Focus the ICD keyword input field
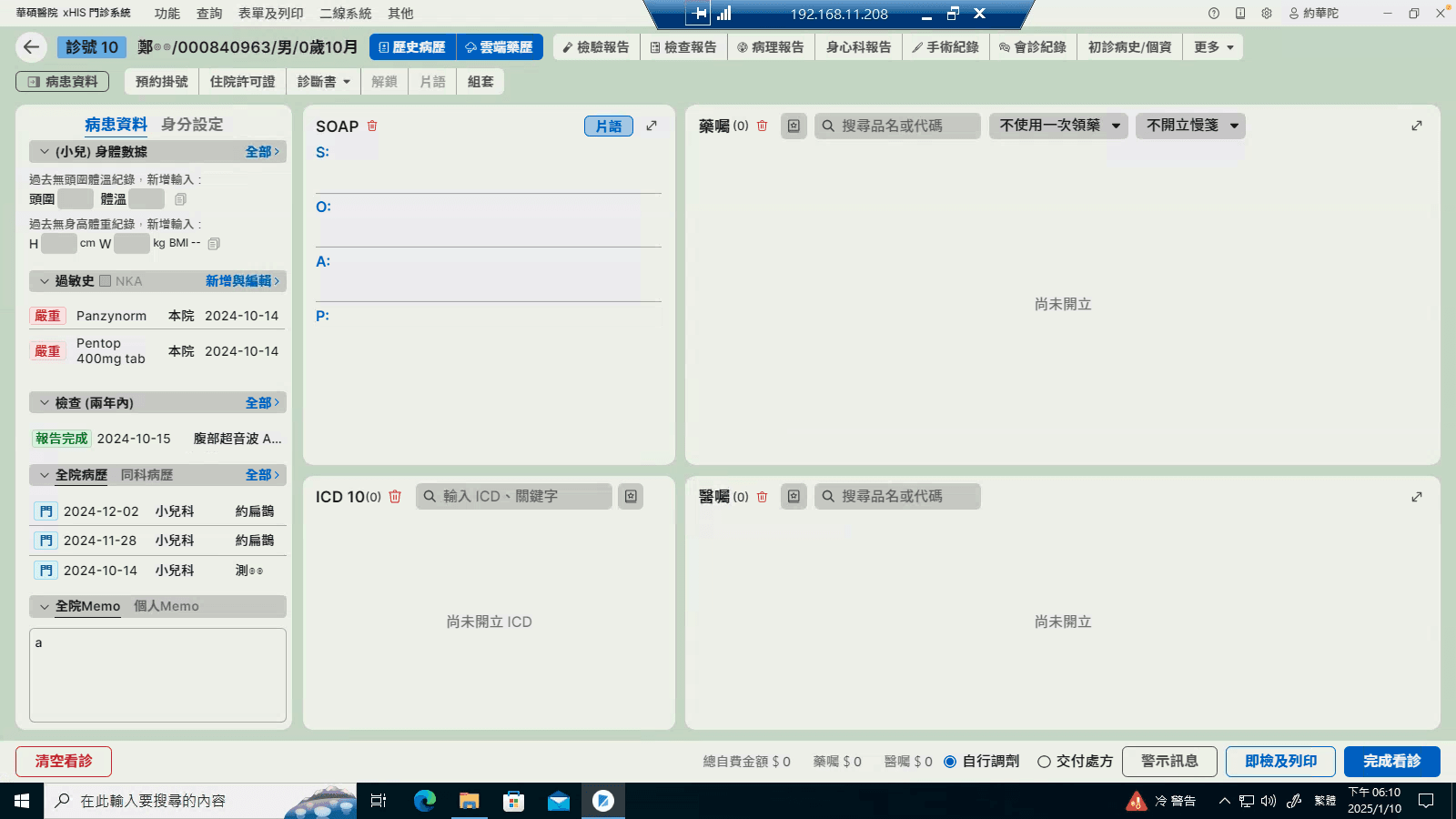 513,496
